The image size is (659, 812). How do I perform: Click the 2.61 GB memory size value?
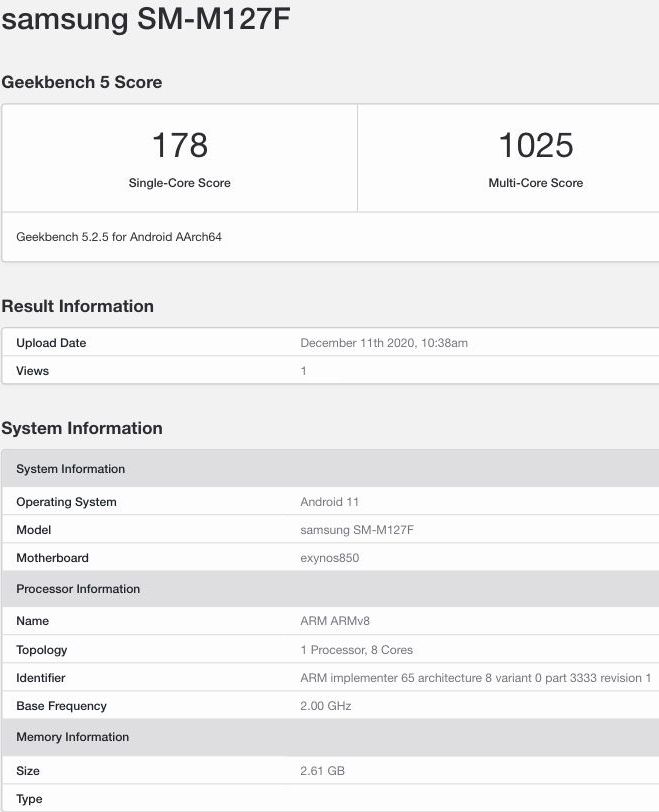point(323,771)
